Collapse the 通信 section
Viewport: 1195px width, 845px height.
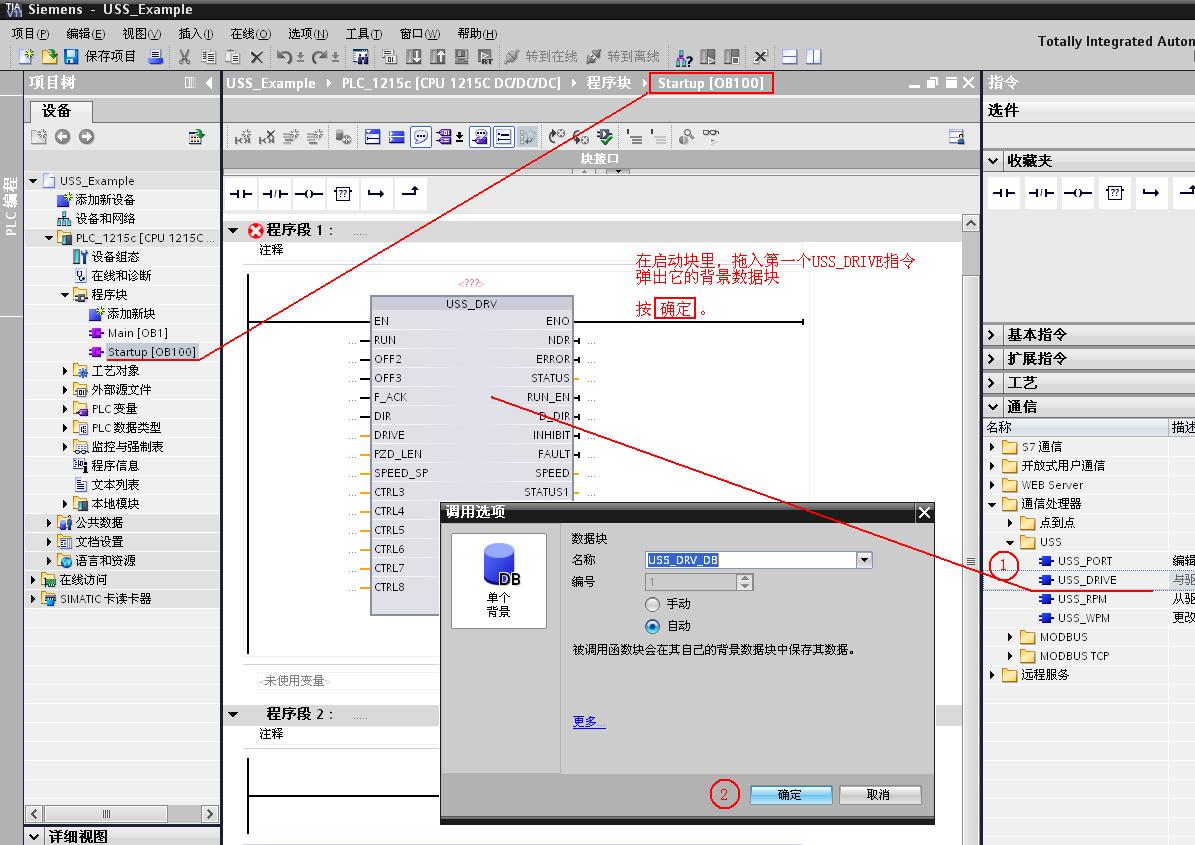(x=993, y=407)
